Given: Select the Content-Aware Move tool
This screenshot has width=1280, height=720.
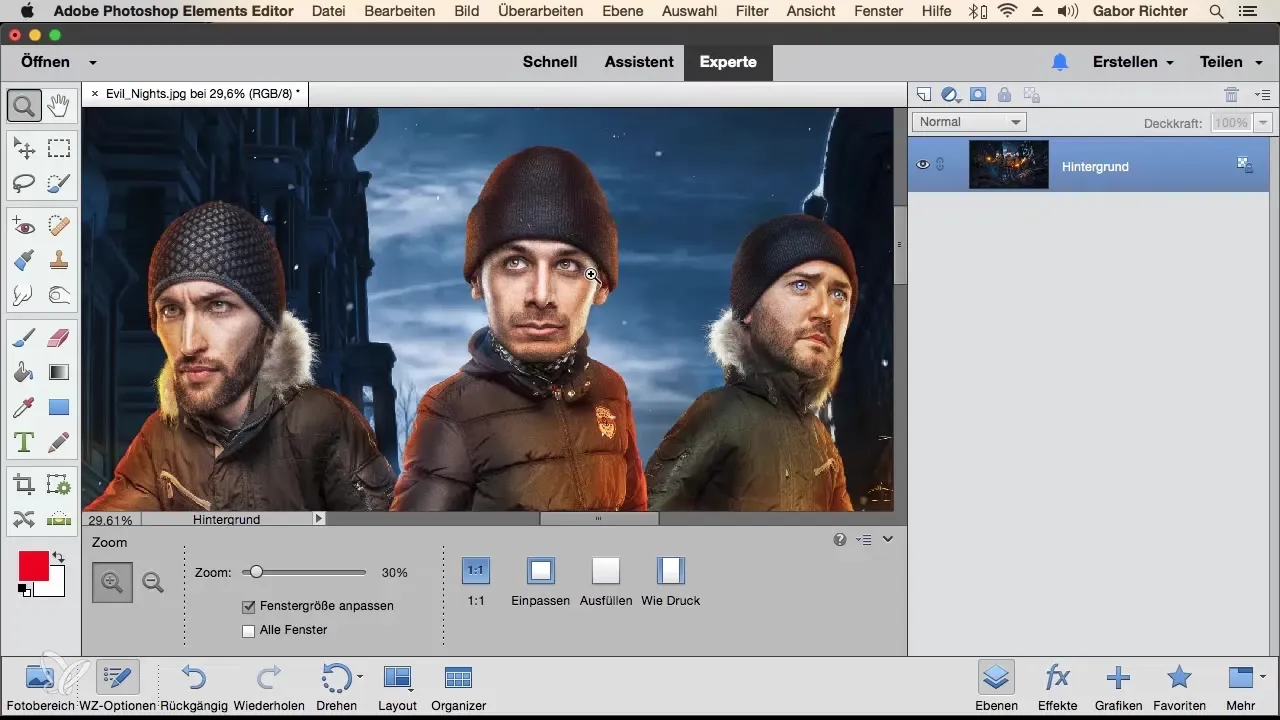Looking at the screenshot, I should point(24,519).
